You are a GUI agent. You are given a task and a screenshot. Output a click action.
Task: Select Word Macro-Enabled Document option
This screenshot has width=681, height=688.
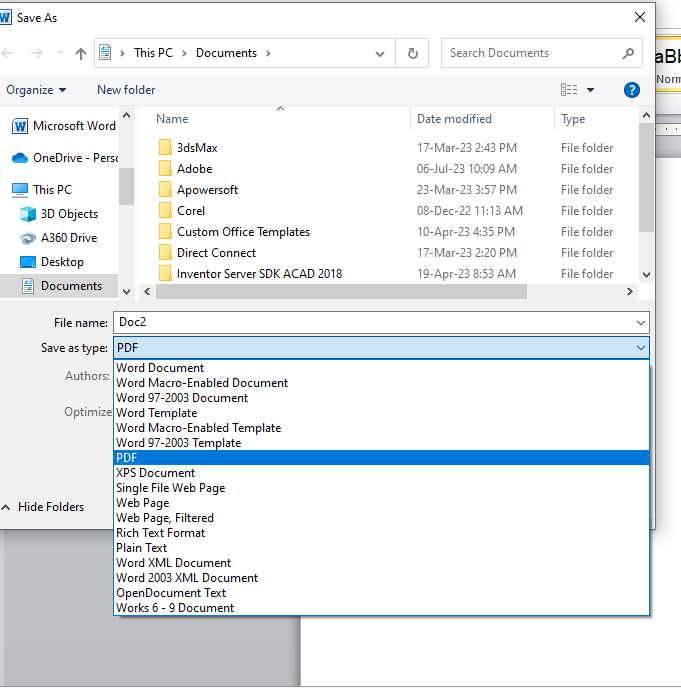(x=202, y=383)
